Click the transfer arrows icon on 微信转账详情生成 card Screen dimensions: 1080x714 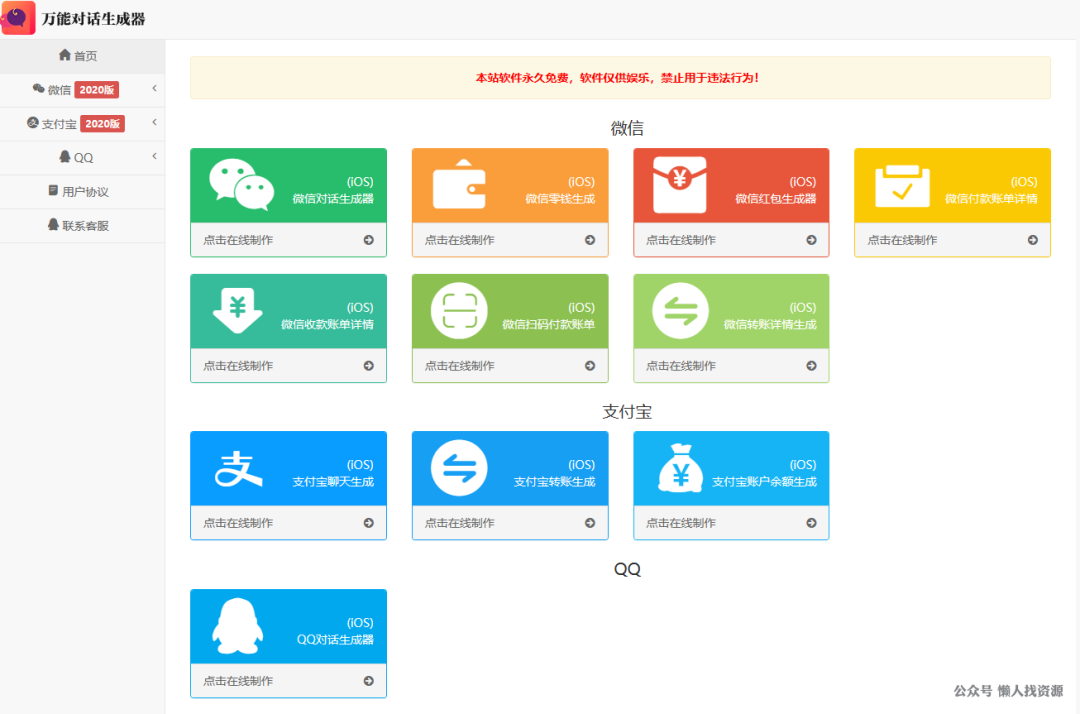[x=681, y=311]
